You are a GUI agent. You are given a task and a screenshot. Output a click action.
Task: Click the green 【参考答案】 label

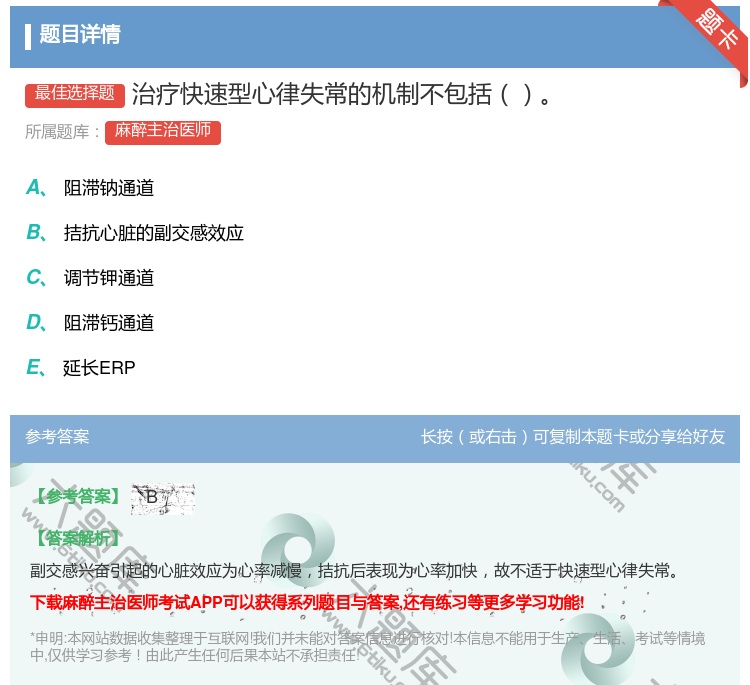75,497
